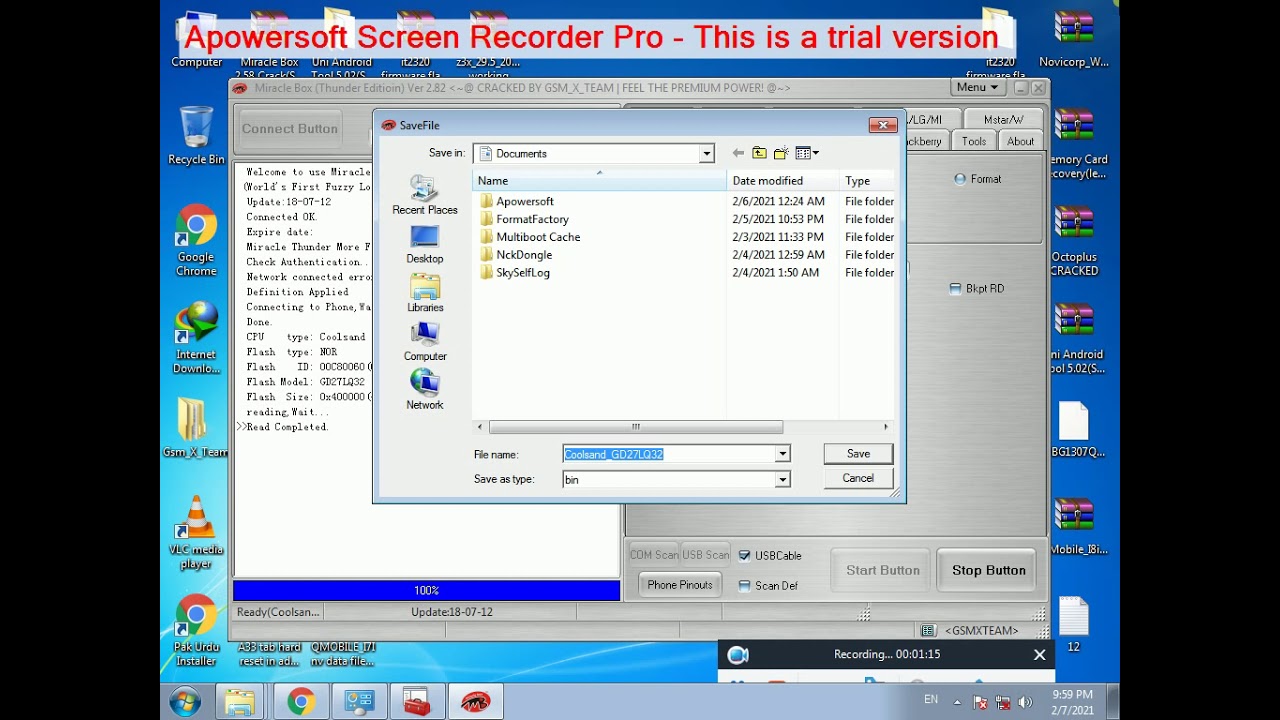Open Novicorp_W archive on desktop
The height and width of the screenshot is (720, 1280).
click(1074, 38)
